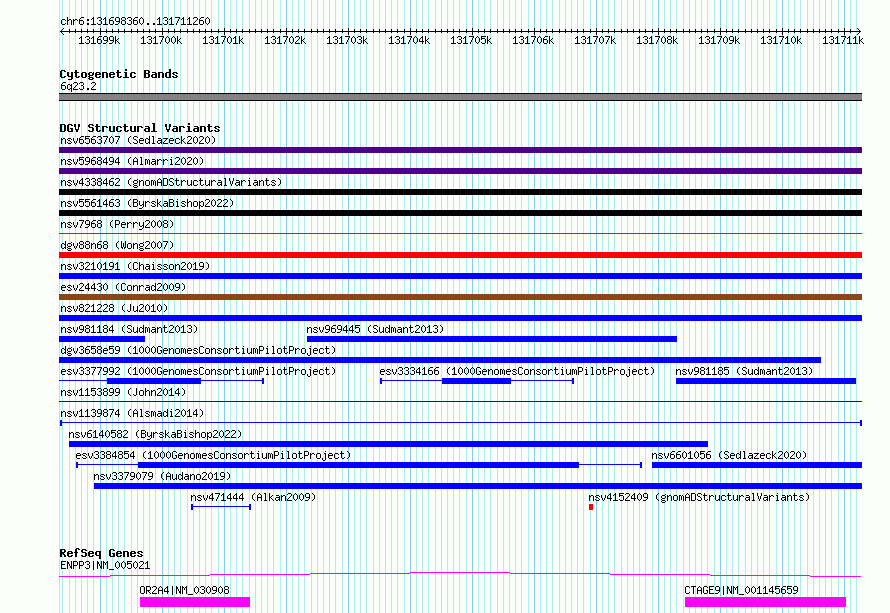Screen dimensions: 890x613
Task: Click the red dgv88n68 variant bar
Action: point(460,255)
